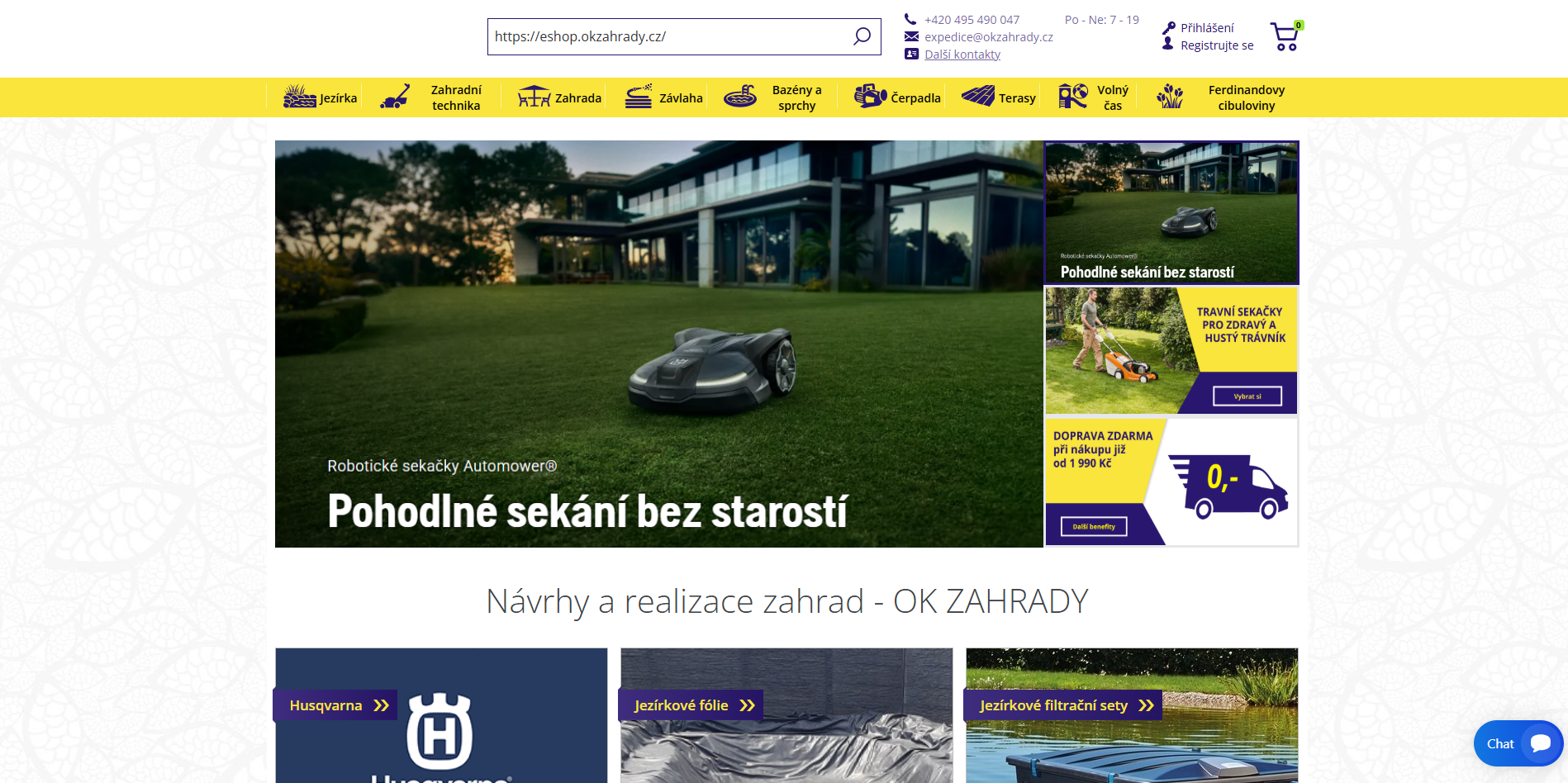Click the Čerpadla pump icon
This screenshot has height=783, width=1568.
[x=870, y=97]
